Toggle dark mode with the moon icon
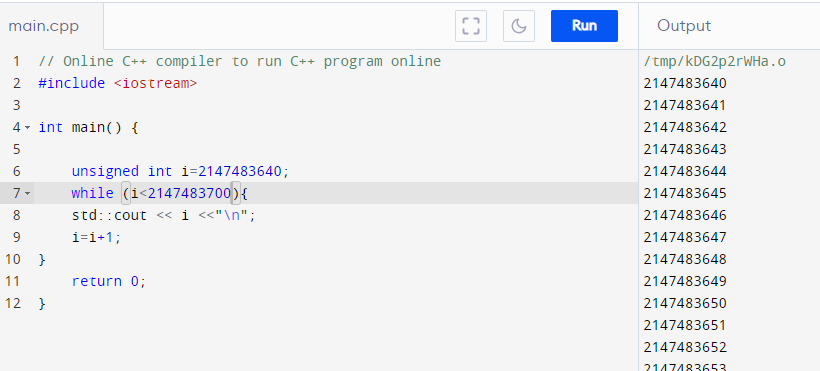This screenshot has height=371, width=820. 519,26
